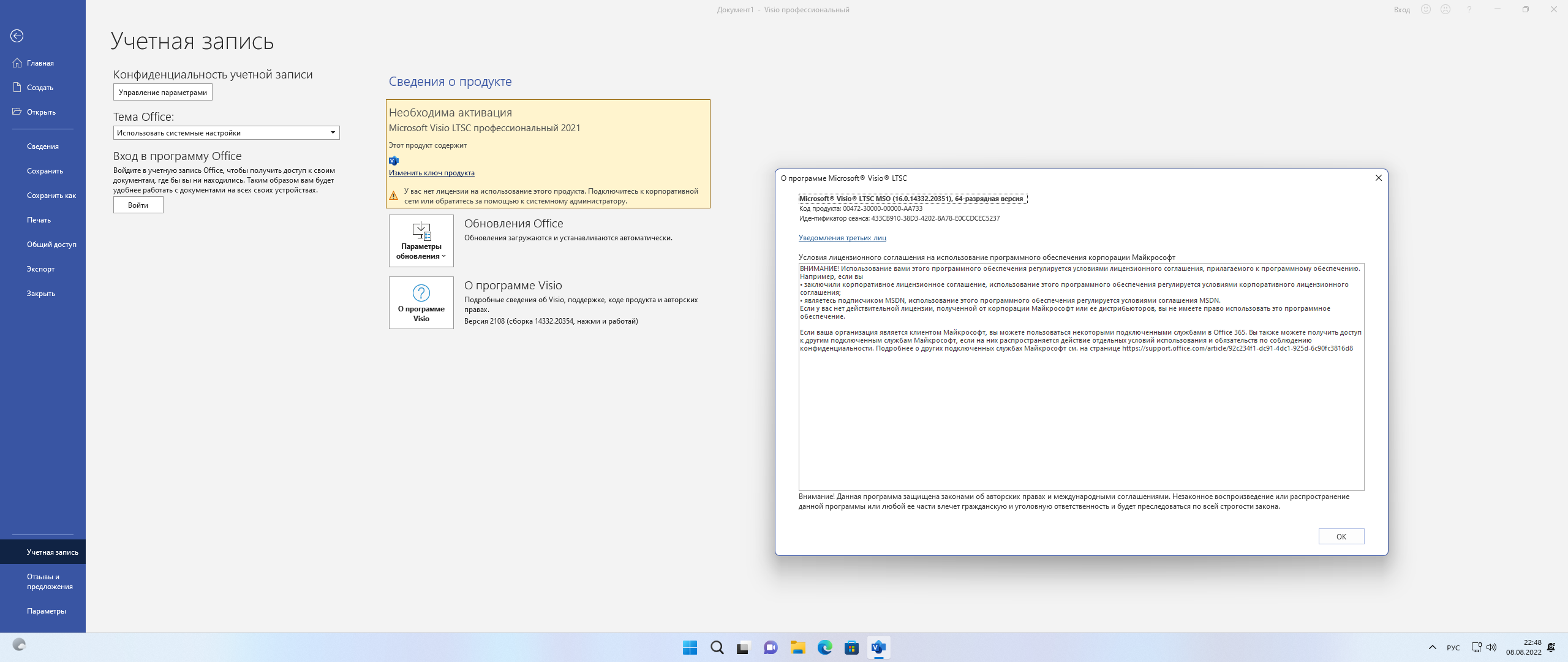Viewport: 1568px width, 662px height.
Task: Click Версия 2108 build text
Action: click(x=551, y=321)
